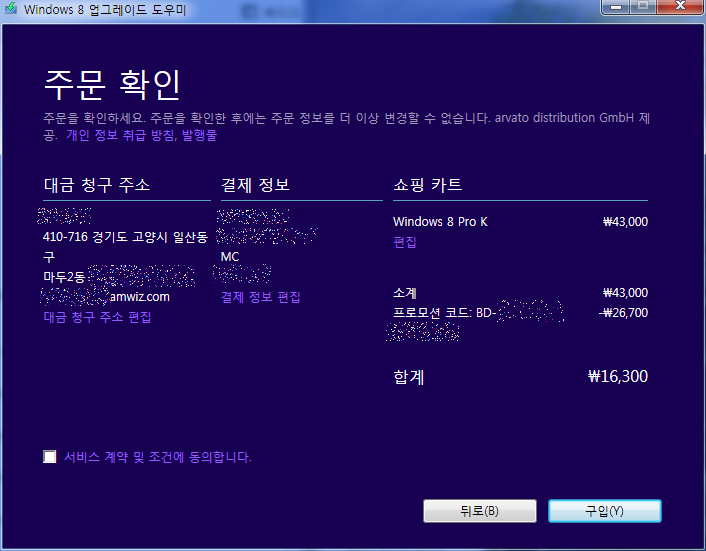
Task: Click the 주문 확인 page heading
Action: tap(111, 84)
